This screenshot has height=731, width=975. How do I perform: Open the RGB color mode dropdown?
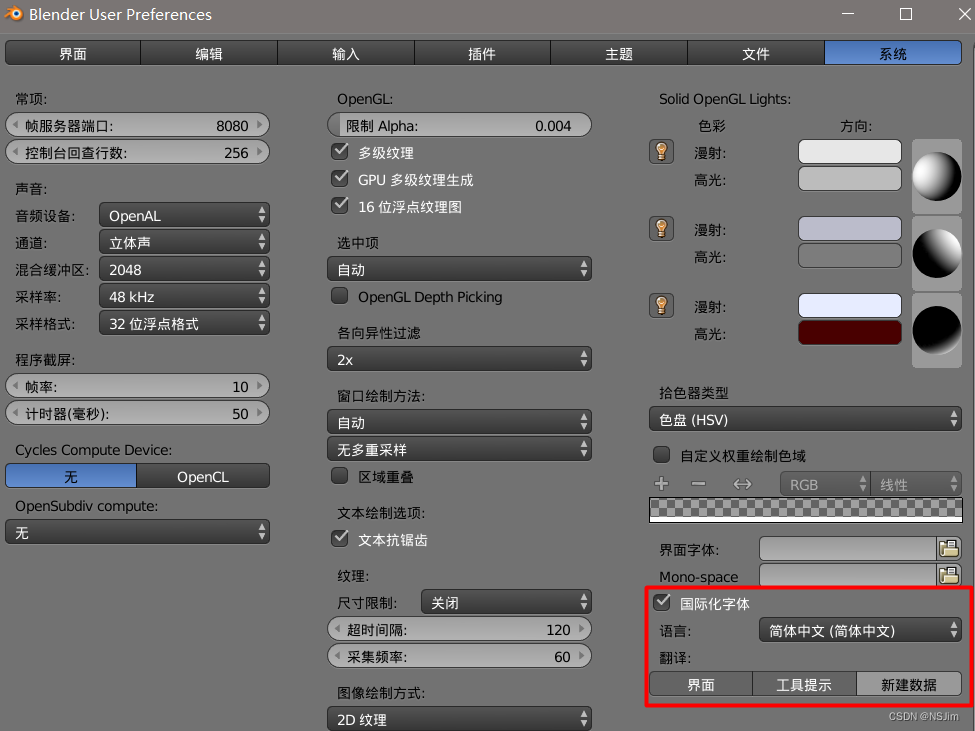pyautogui.click(x=825, y=484)
